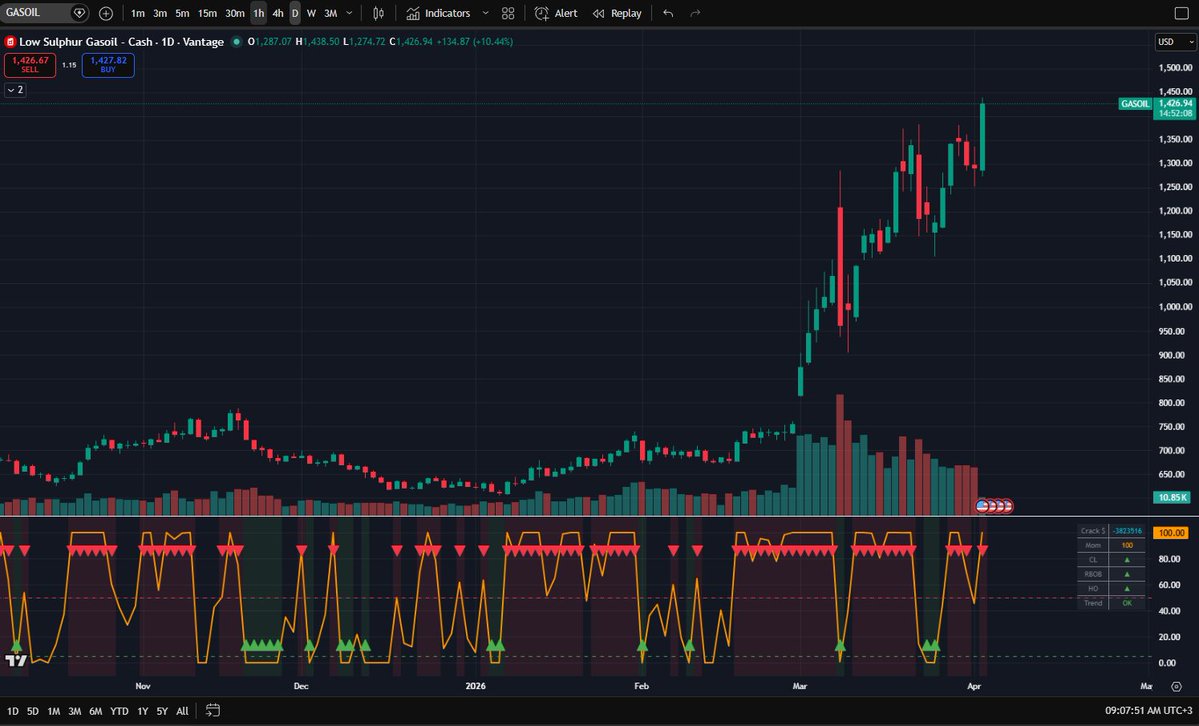Viewport: 1199px width, 726px height.
Task: Set the date range to 6M
Action: 96,711
